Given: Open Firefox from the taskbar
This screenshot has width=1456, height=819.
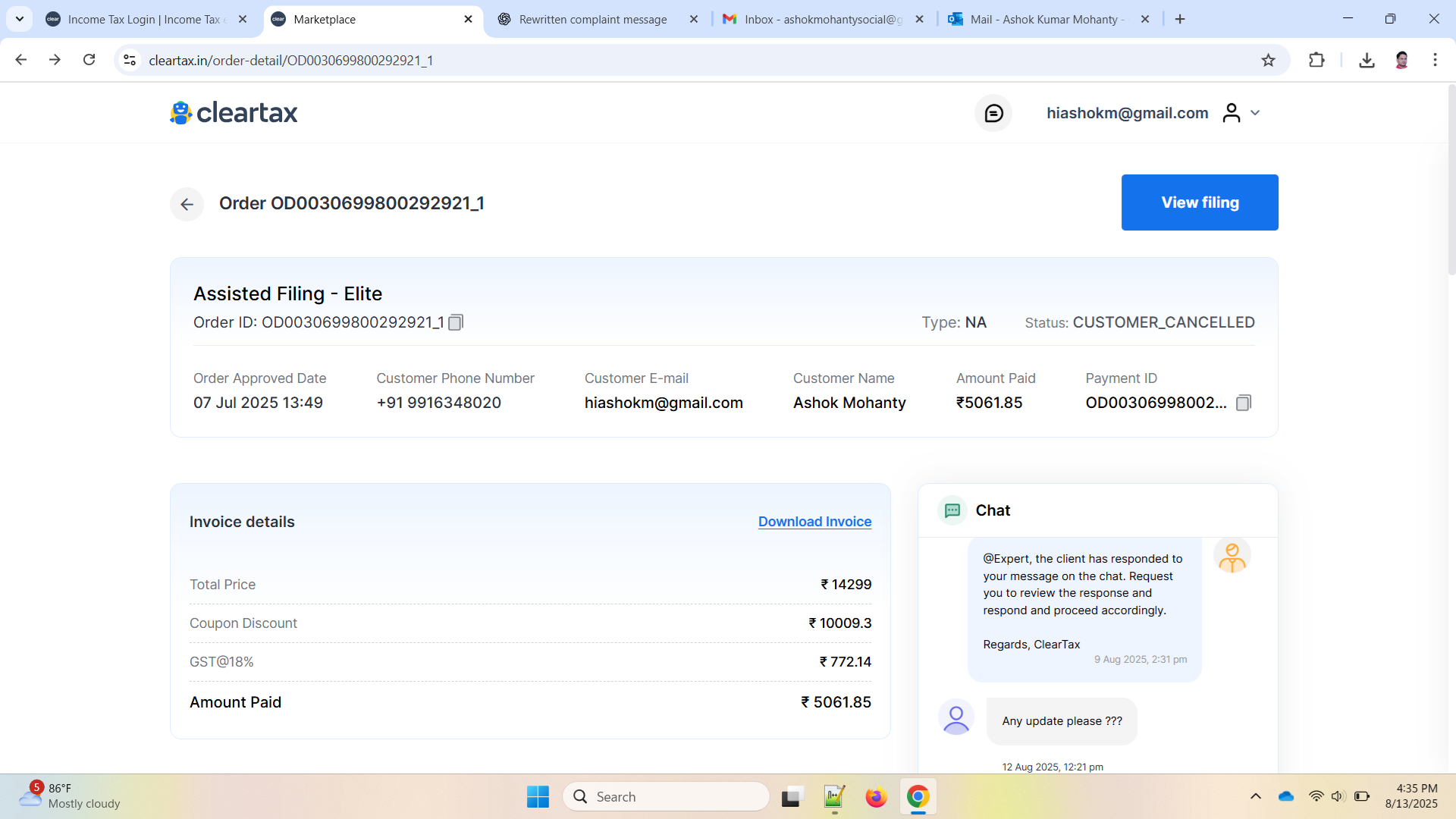Looking at the screenshot, I should tap(876, 797).
